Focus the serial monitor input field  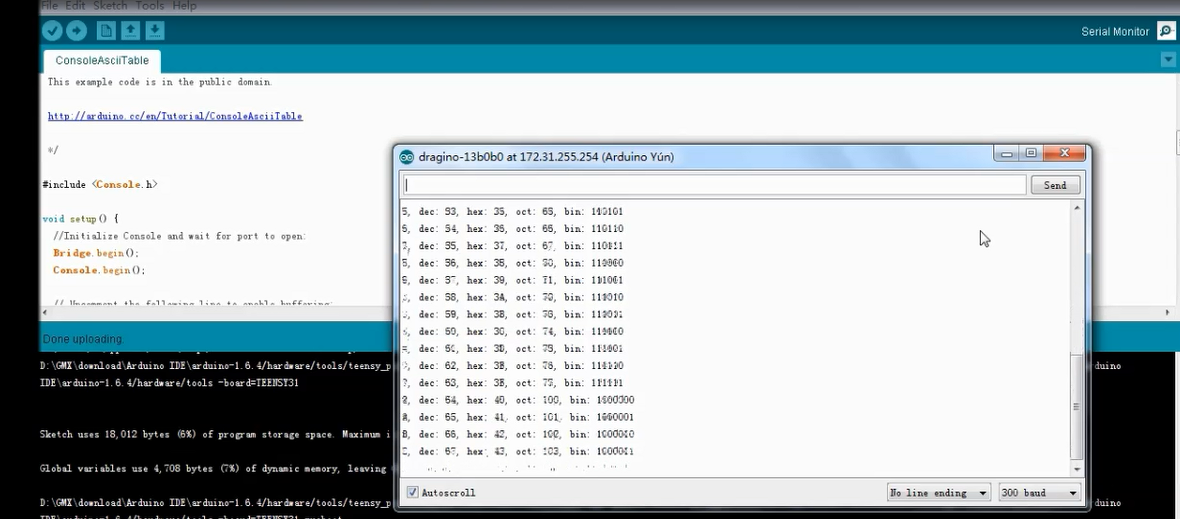(x=714, y=185)
